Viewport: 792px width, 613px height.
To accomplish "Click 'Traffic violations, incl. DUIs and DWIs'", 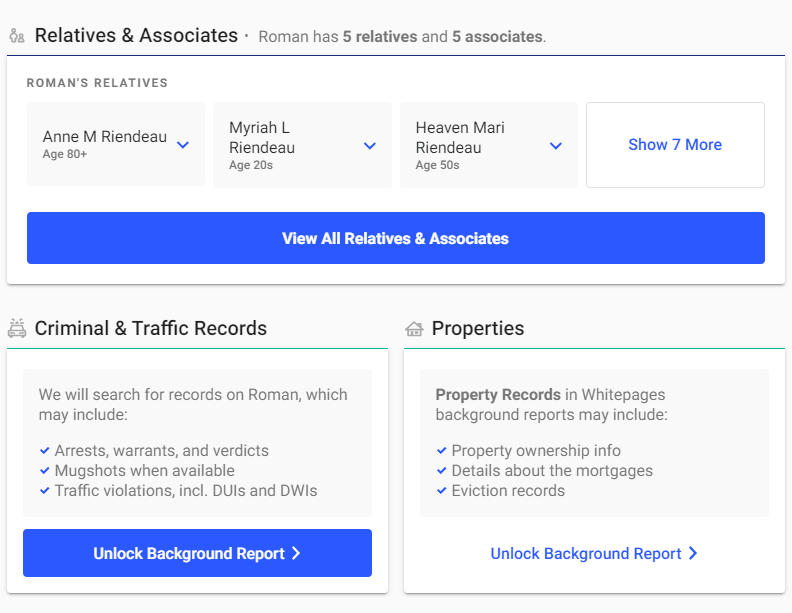I will pos(186,491).
